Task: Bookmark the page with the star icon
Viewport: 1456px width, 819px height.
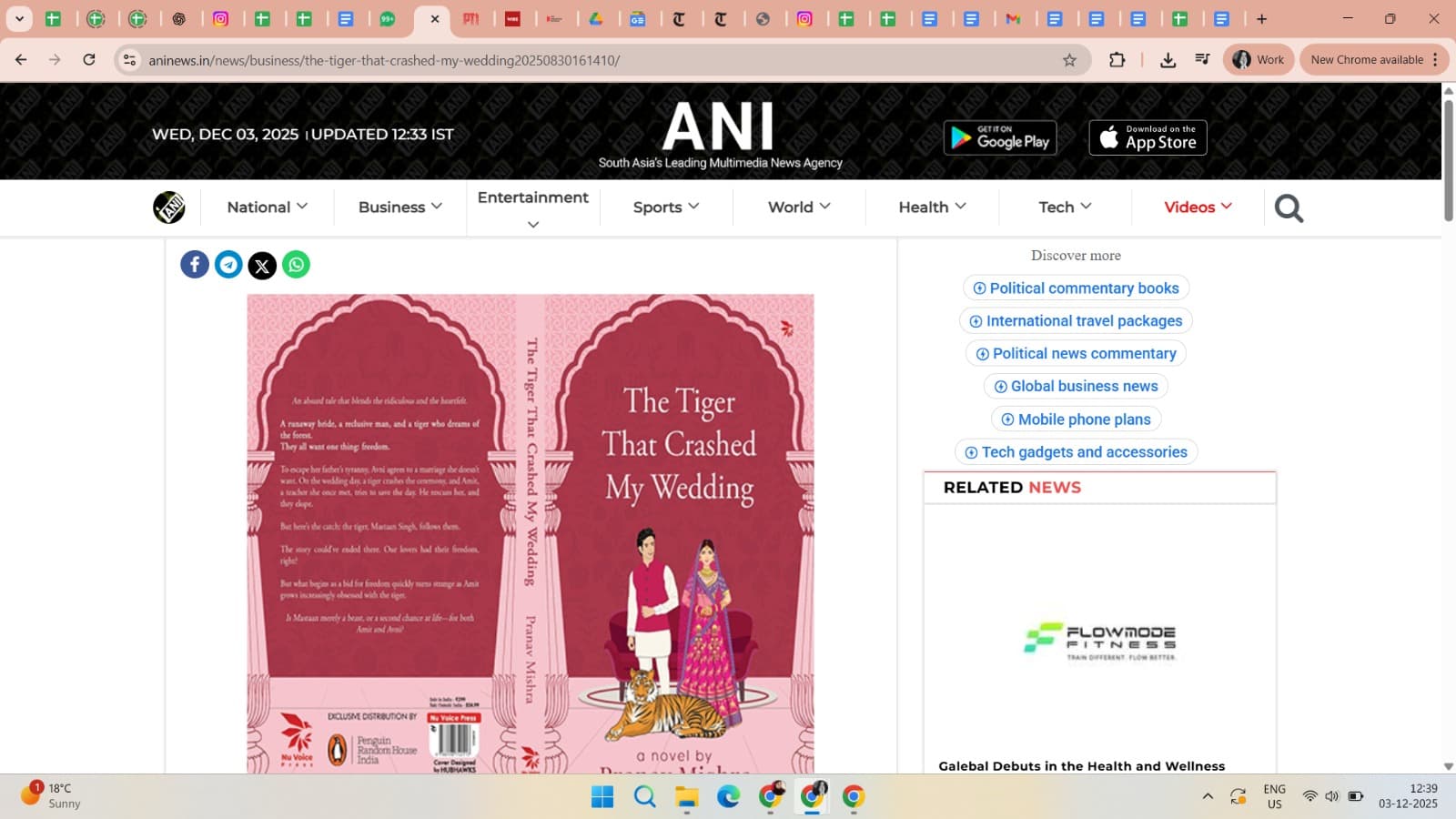Action: 1070,59
